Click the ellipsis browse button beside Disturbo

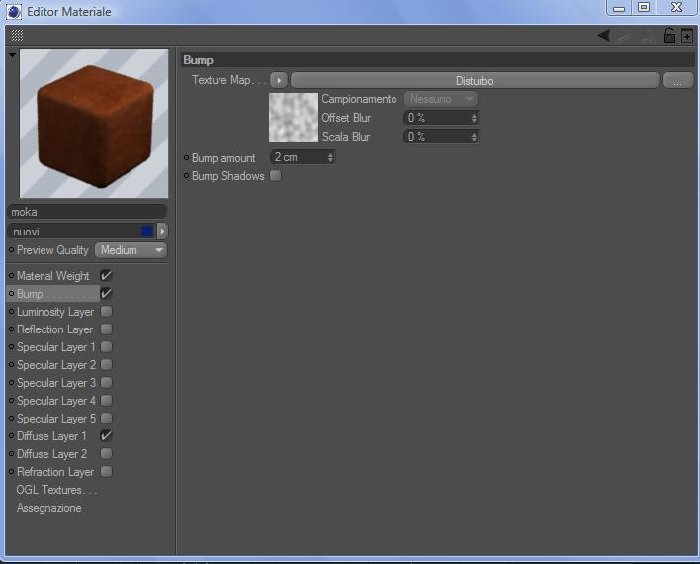[678, 80]
